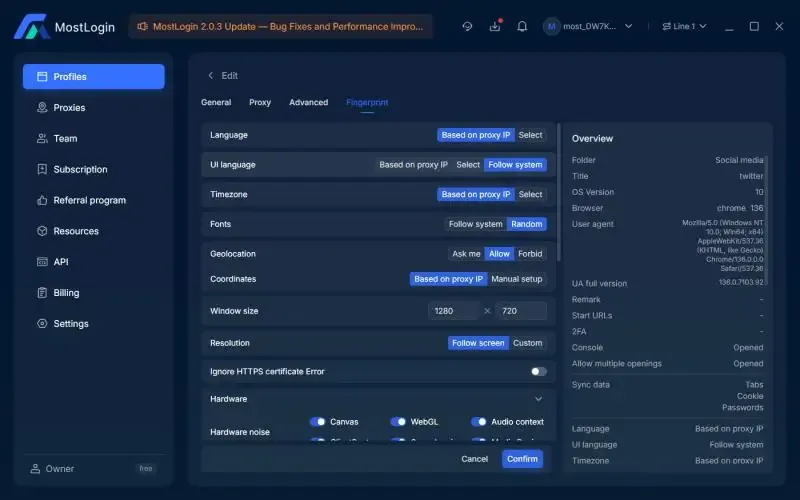
Task: Go back using the Edit arrow
Action: click(211, 76)
